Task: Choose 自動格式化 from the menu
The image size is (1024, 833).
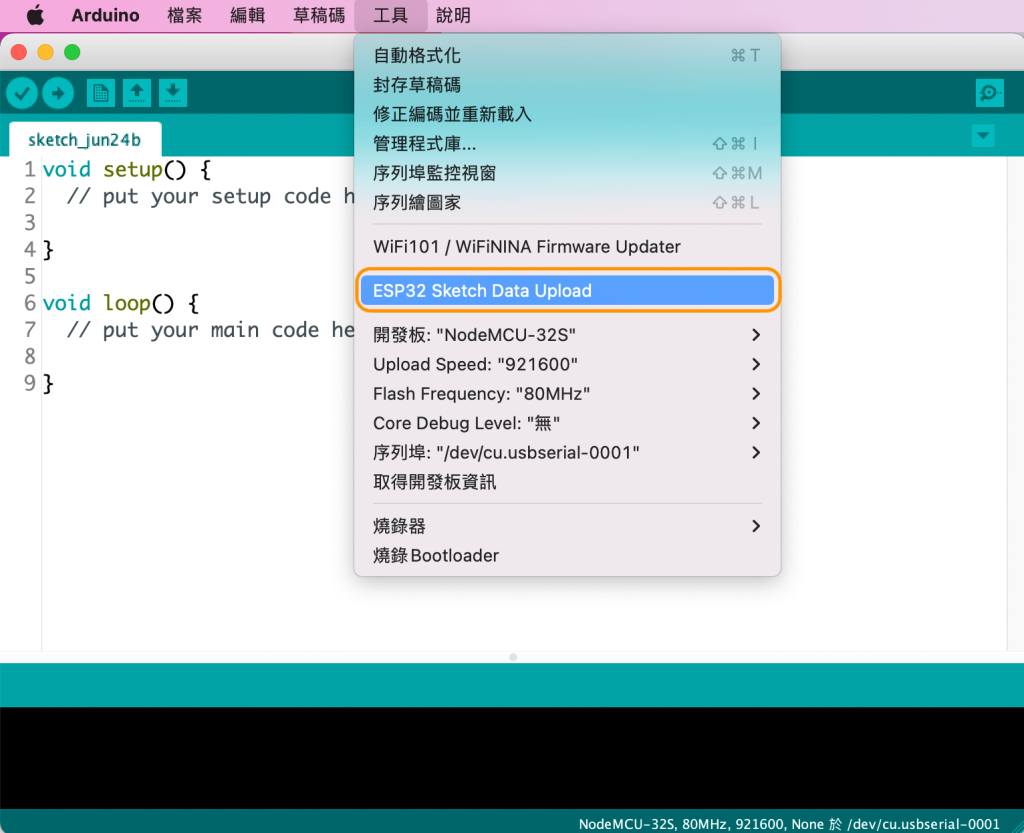Action: [x=567, y=55]
